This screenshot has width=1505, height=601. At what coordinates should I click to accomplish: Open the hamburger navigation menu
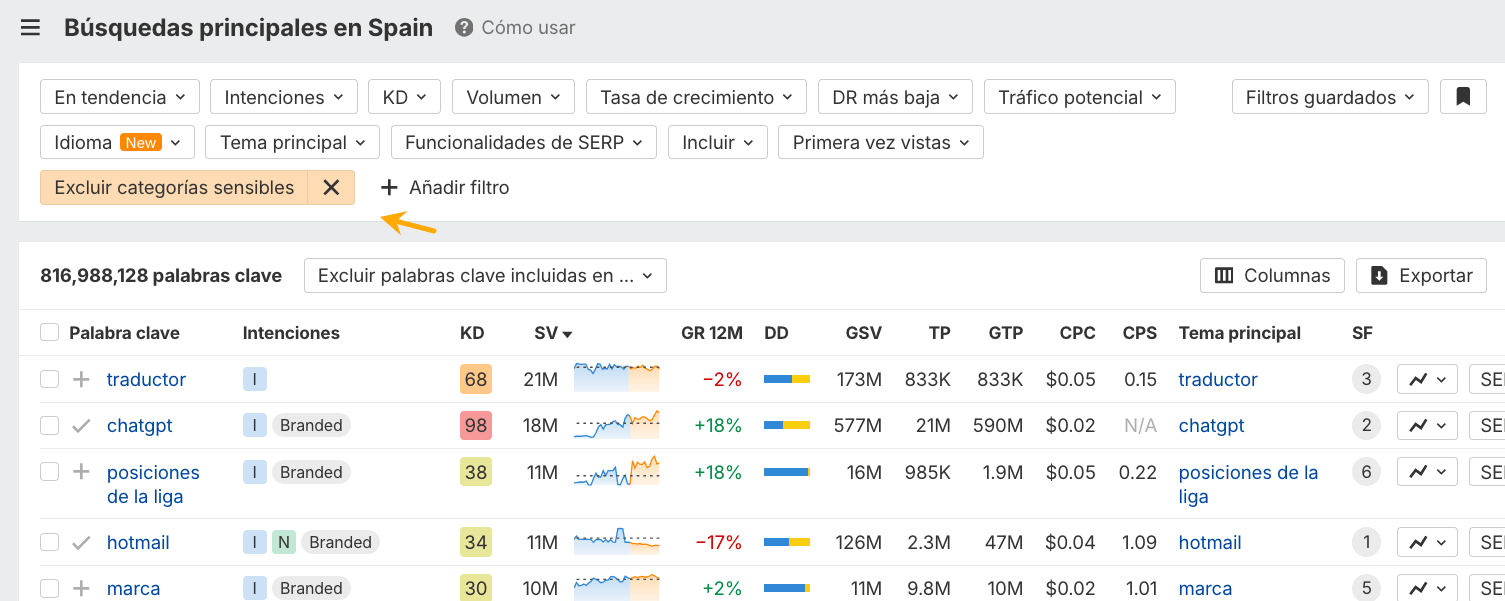(29, 27)
